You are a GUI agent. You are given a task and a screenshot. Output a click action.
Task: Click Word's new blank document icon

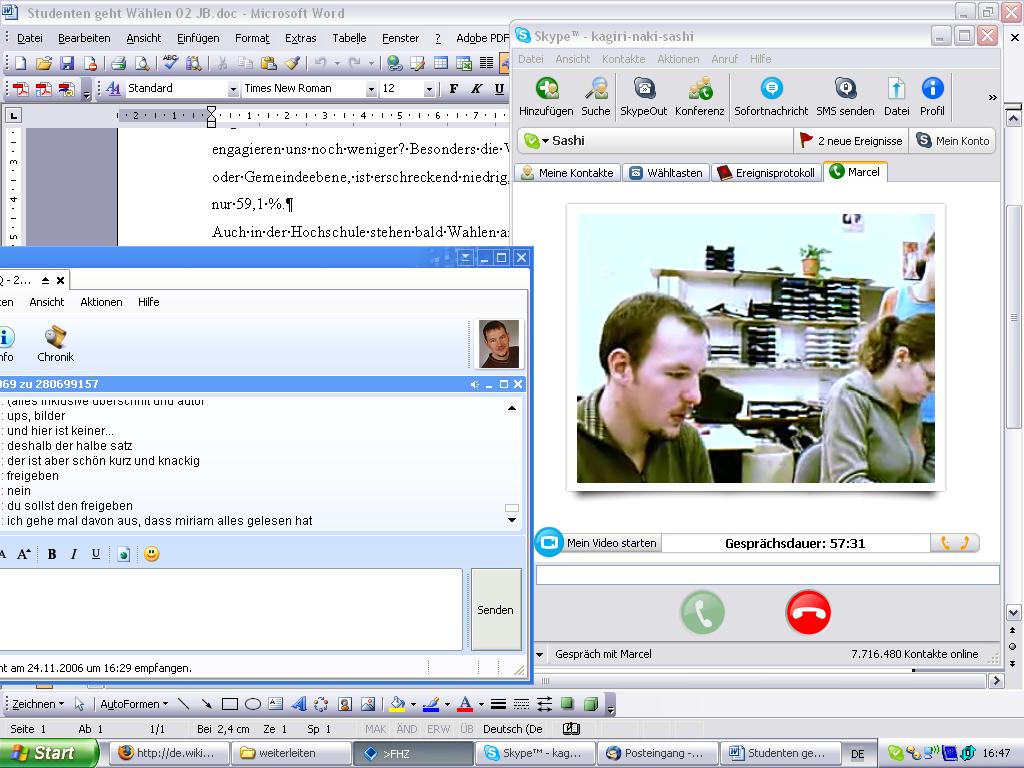(20, 63)
